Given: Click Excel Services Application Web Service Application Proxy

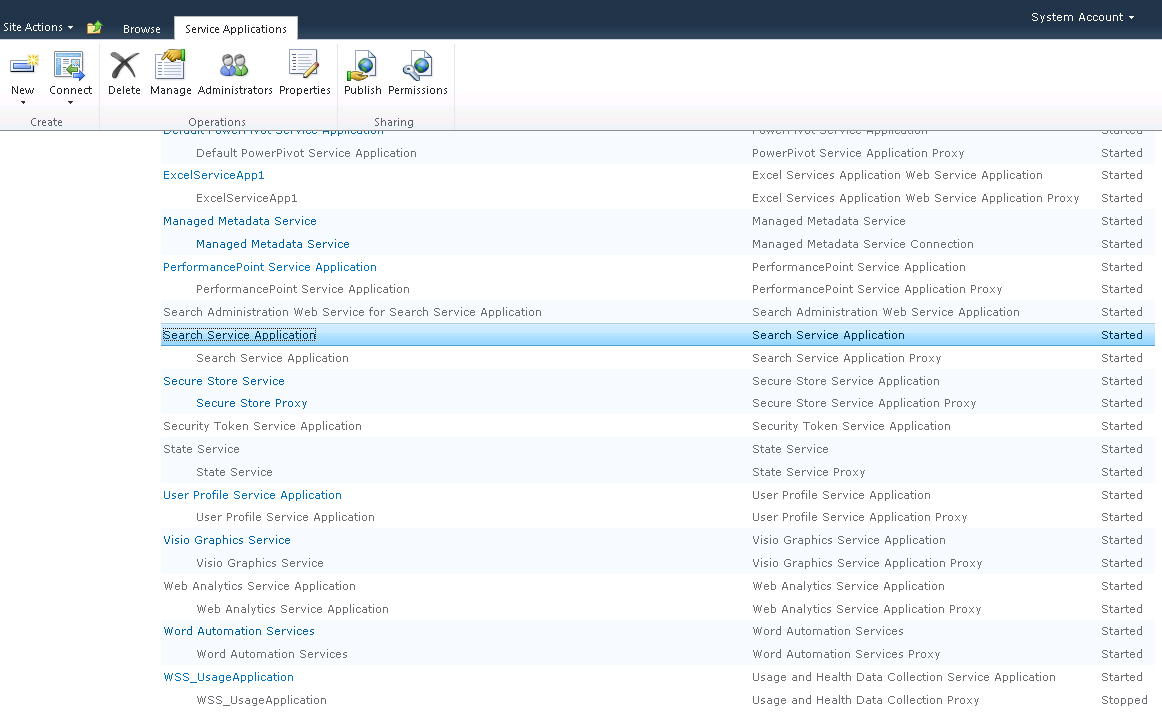Looking at the screenshot, I should click(x=915, y=199).
